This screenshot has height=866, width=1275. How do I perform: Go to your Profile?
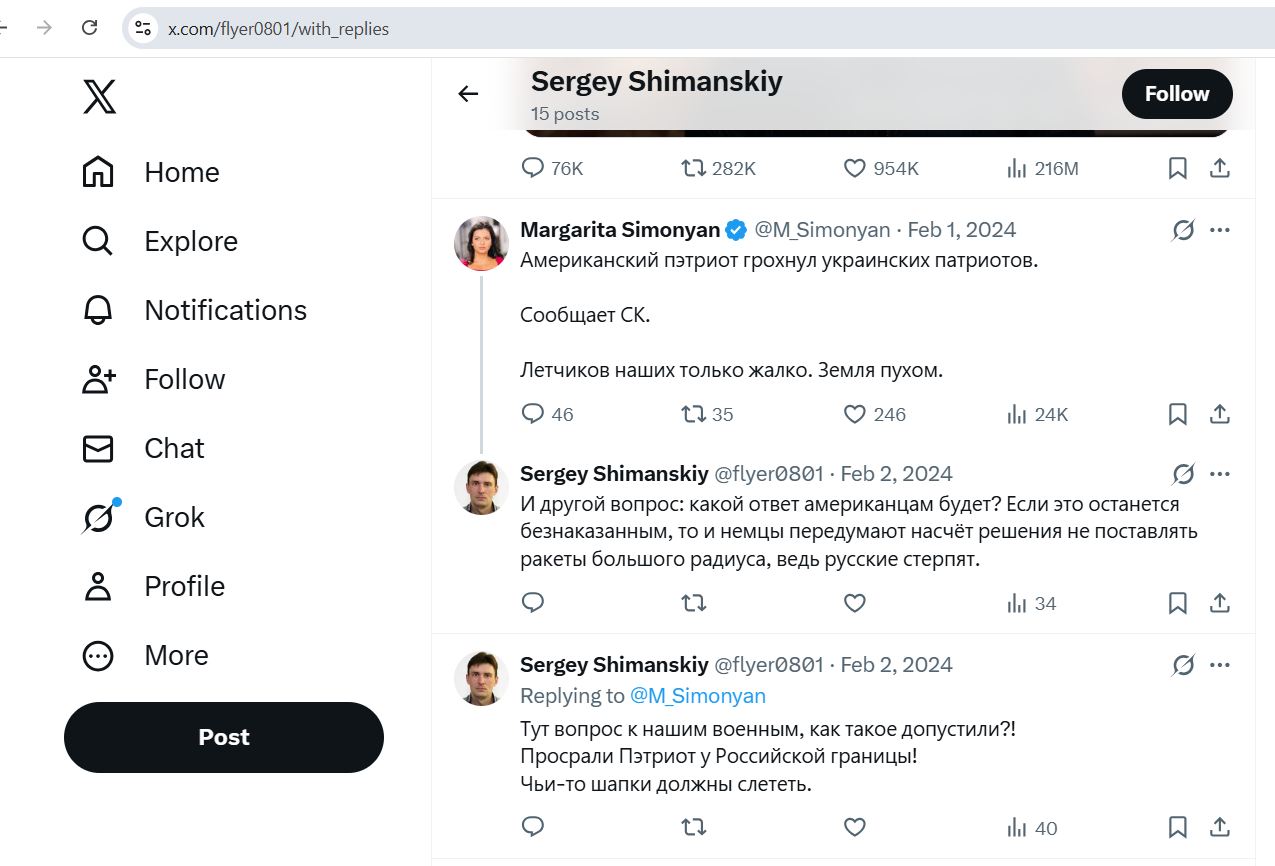(x=183, y=586)
